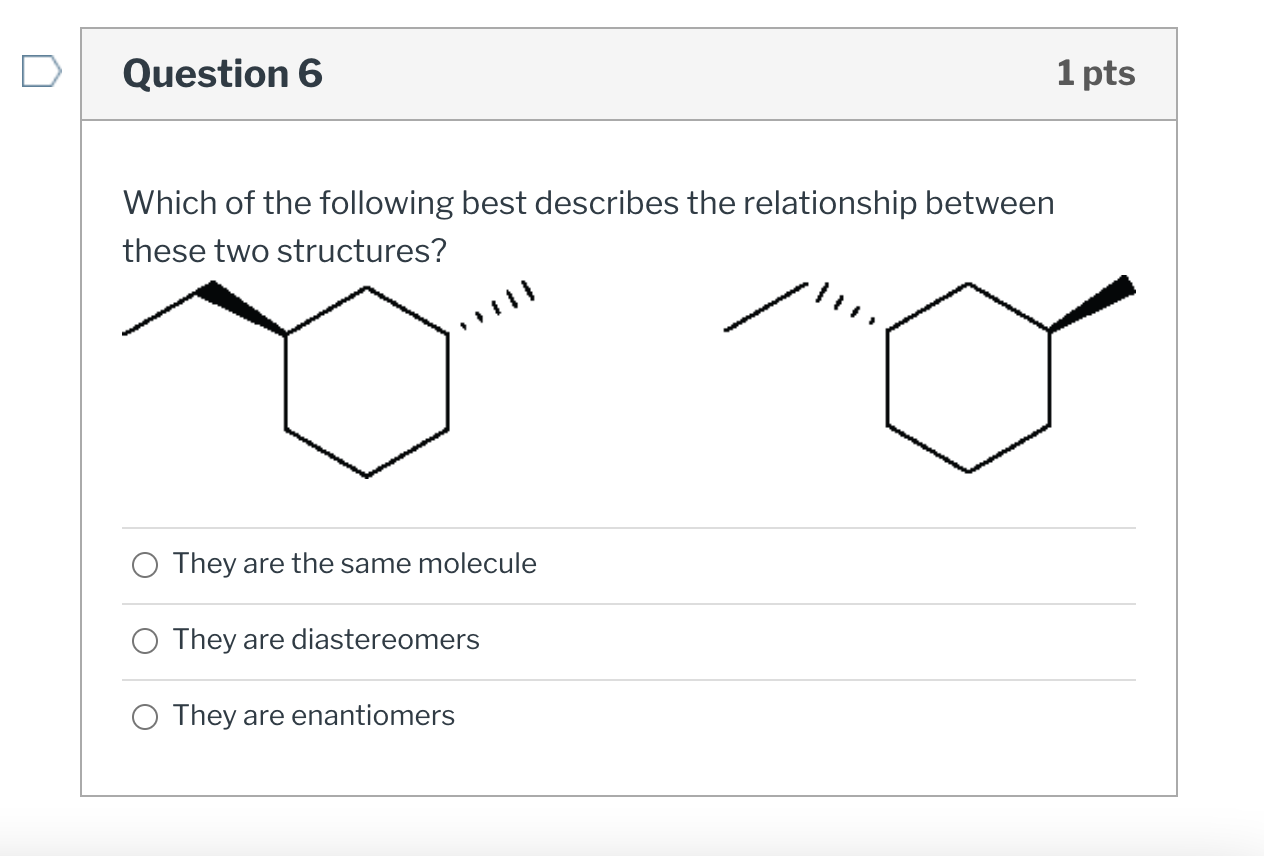1264x856 pixels.
Task: Click the bookmark marker beside the question card
Action: pyautogui.click(x=42, y=72)
